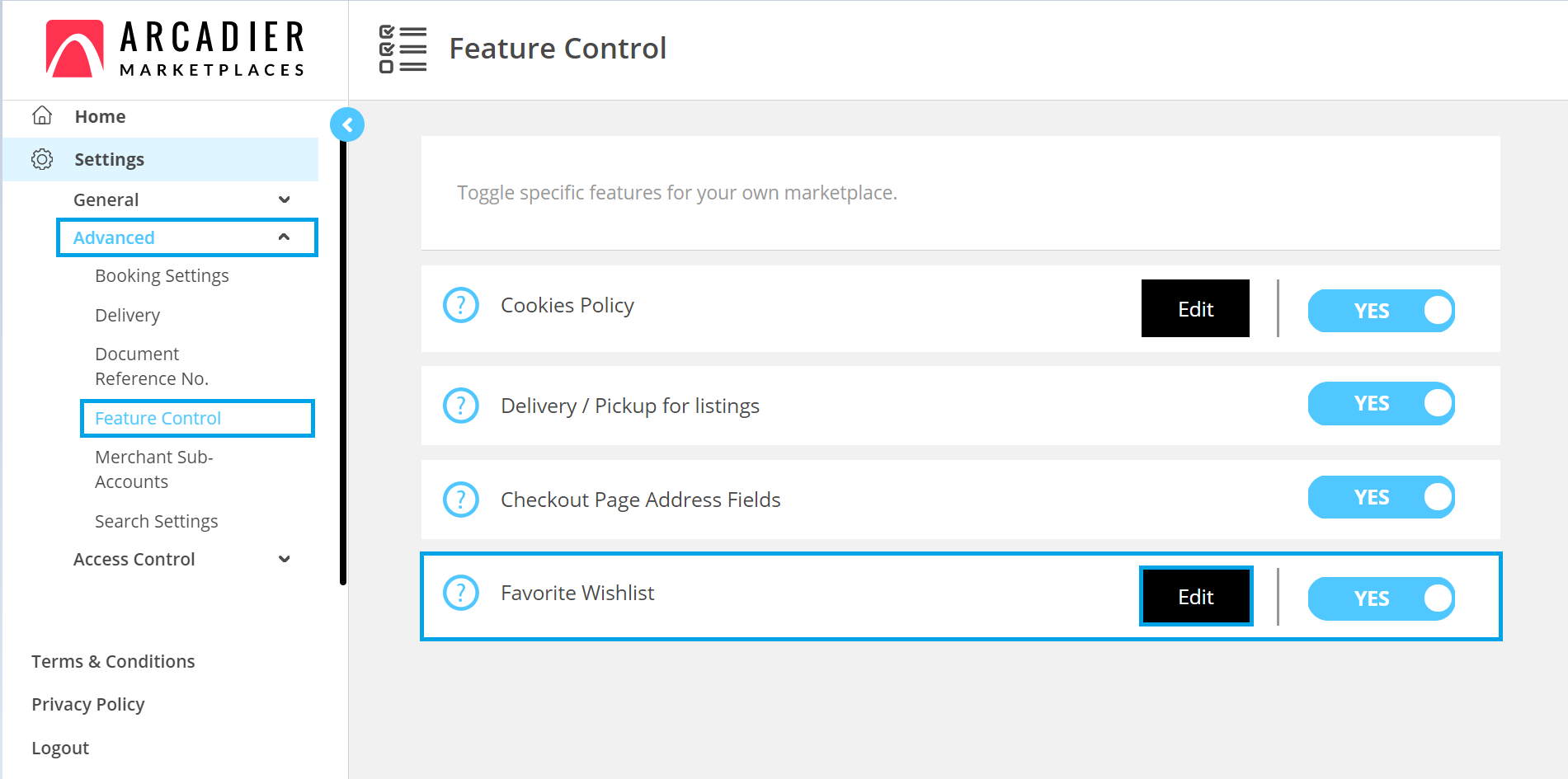Toggle the Favorite Wishlist feature
1568x779 pixels.
pos(1381,598)
